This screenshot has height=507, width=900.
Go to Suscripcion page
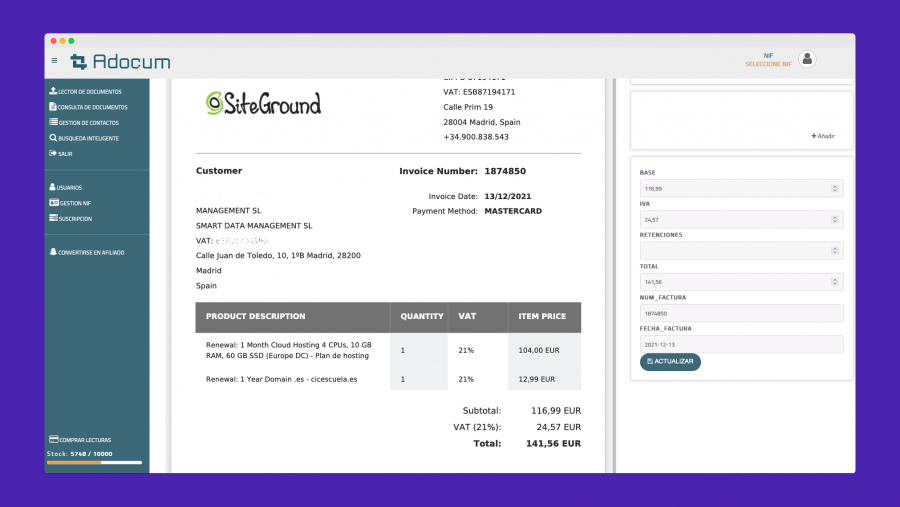point(71,218)
